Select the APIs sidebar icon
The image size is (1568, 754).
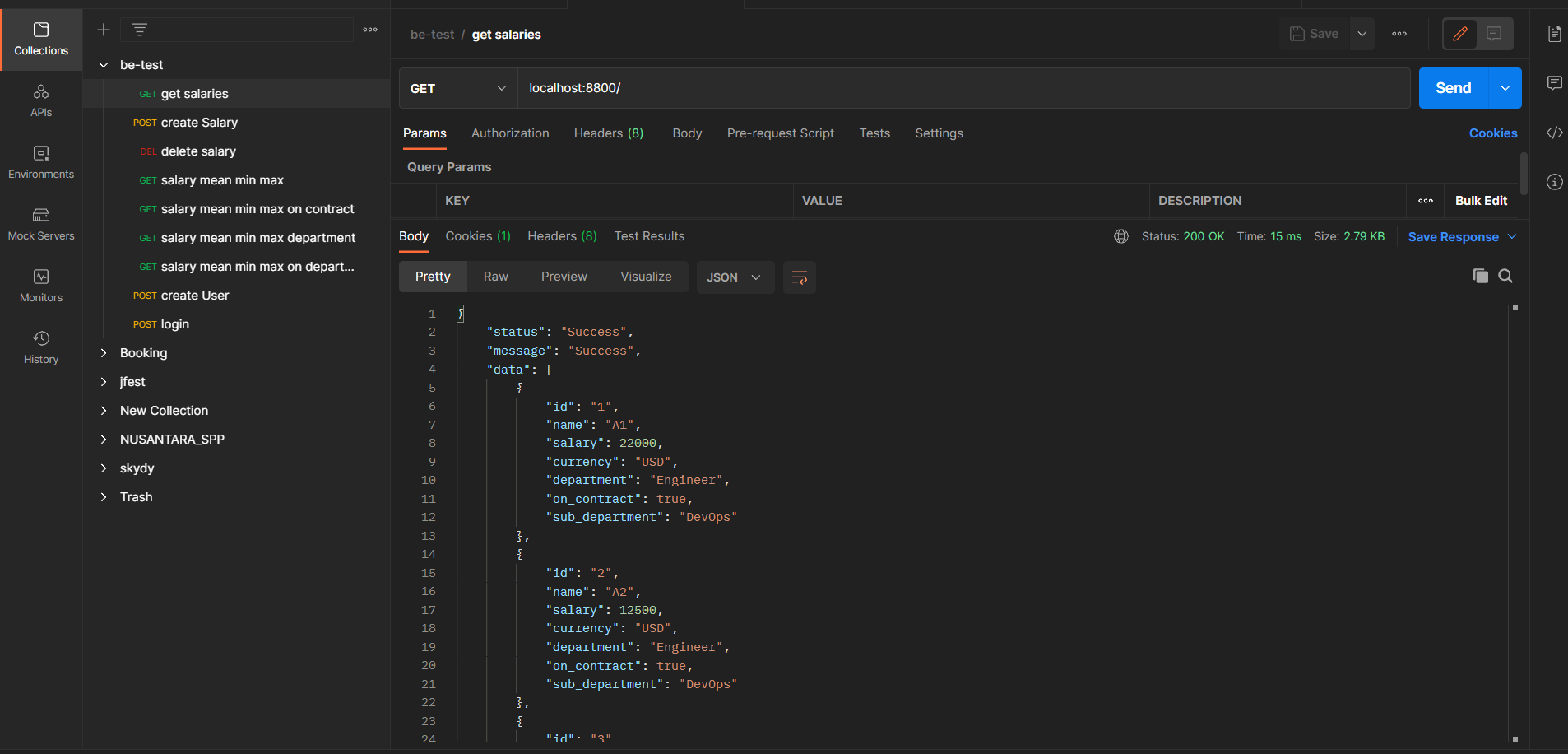[41, 99]
